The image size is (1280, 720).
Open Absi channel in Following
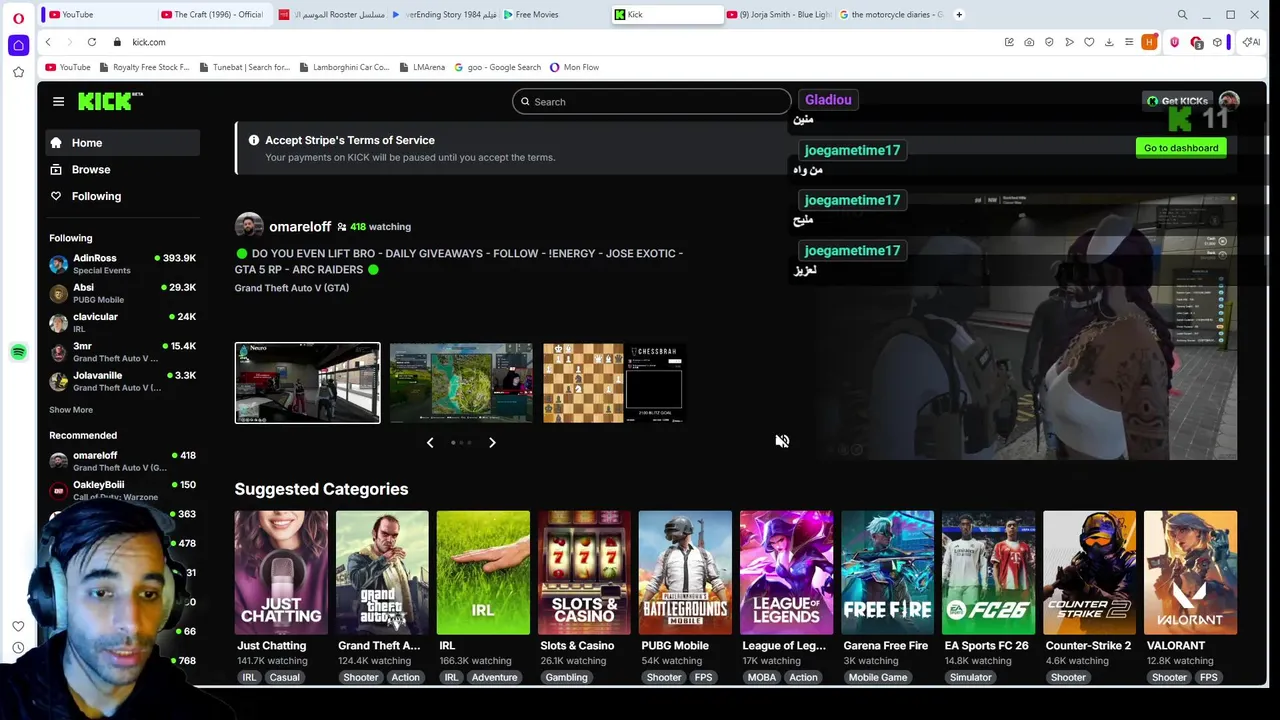click(x=122, y=293)
